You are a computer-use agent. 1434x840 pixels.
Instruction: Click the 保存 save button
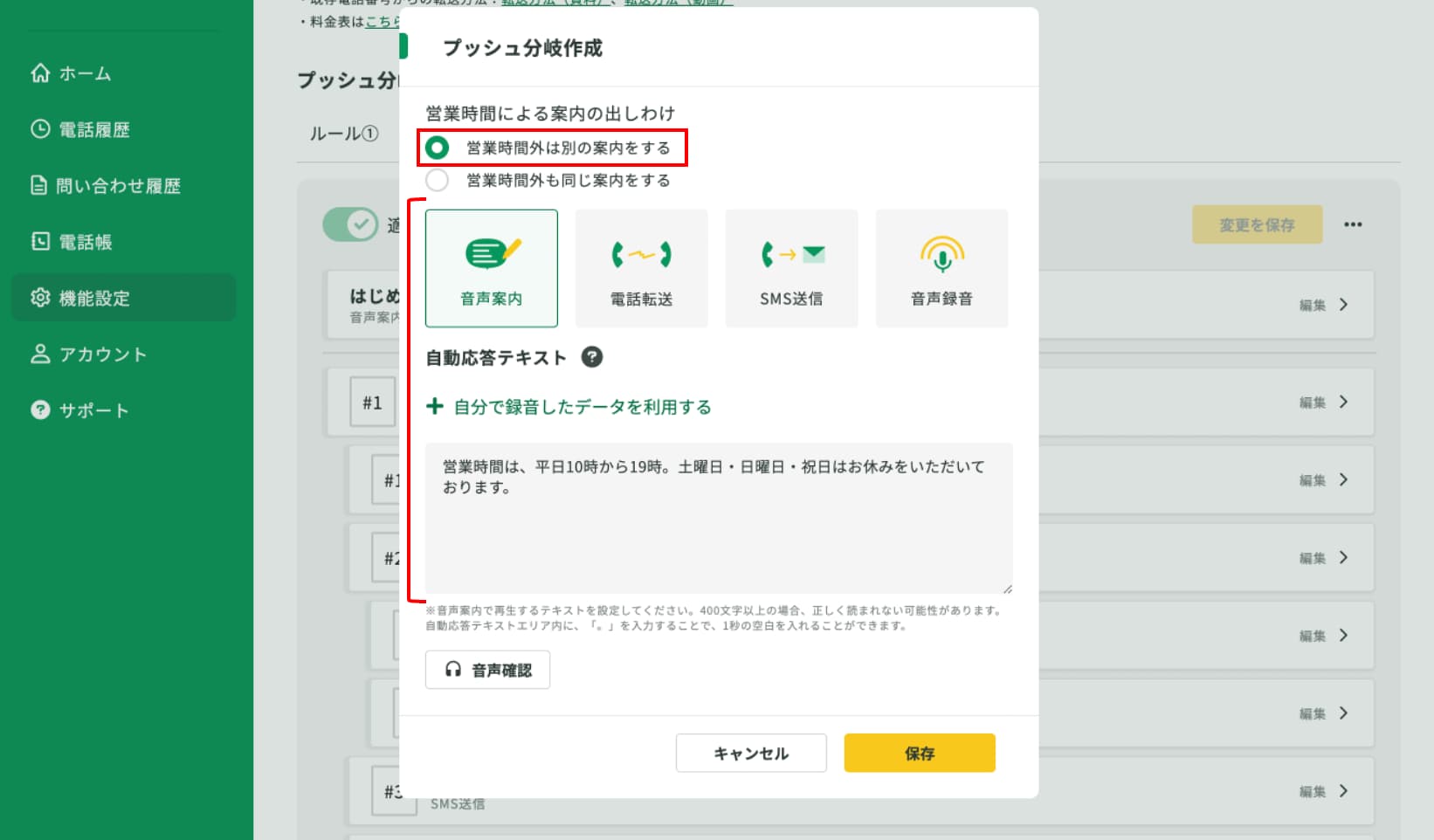coord(918,752)
